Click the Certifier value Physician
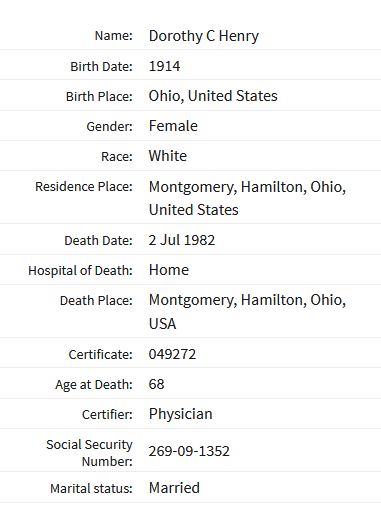381x509 pixels. pos(180,414)
